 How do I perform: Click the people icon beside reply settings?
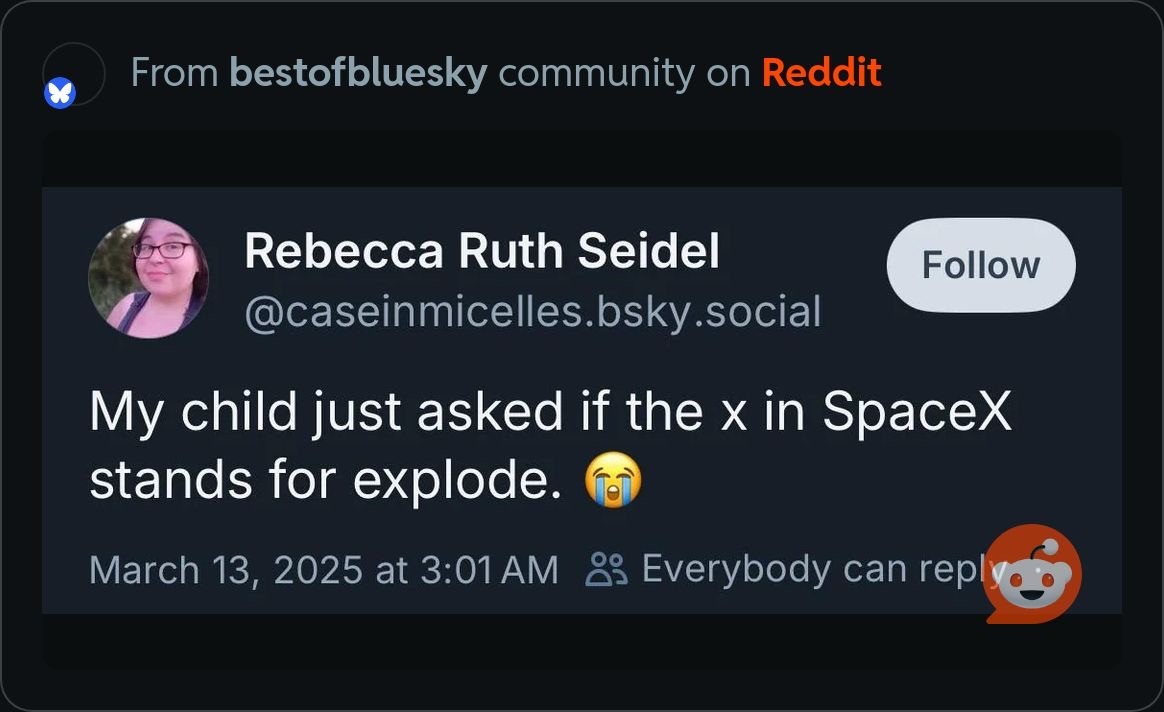(606, 569)
